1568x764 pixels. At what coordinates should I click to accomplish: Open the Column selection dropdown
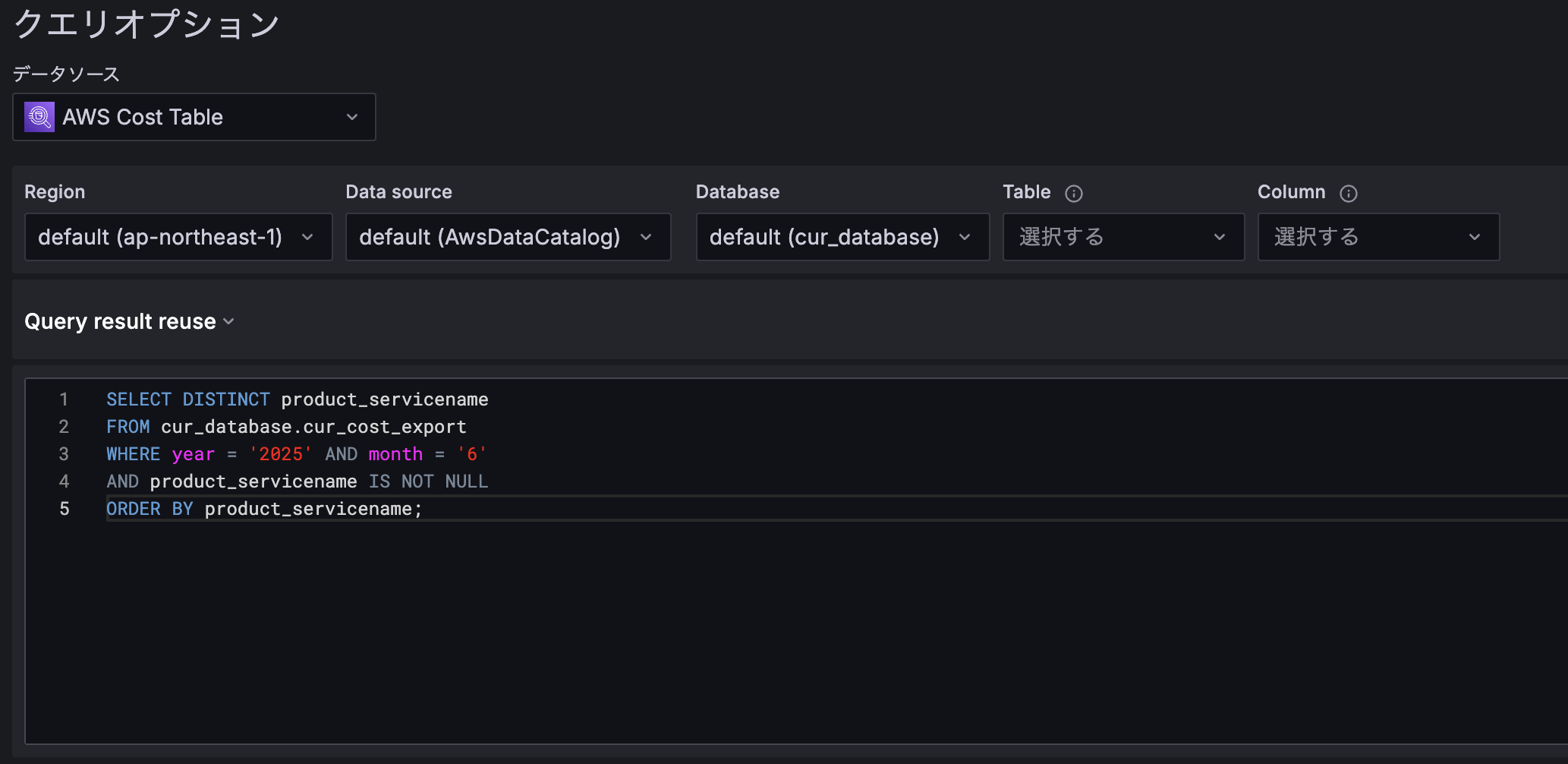coord(1379,237)
